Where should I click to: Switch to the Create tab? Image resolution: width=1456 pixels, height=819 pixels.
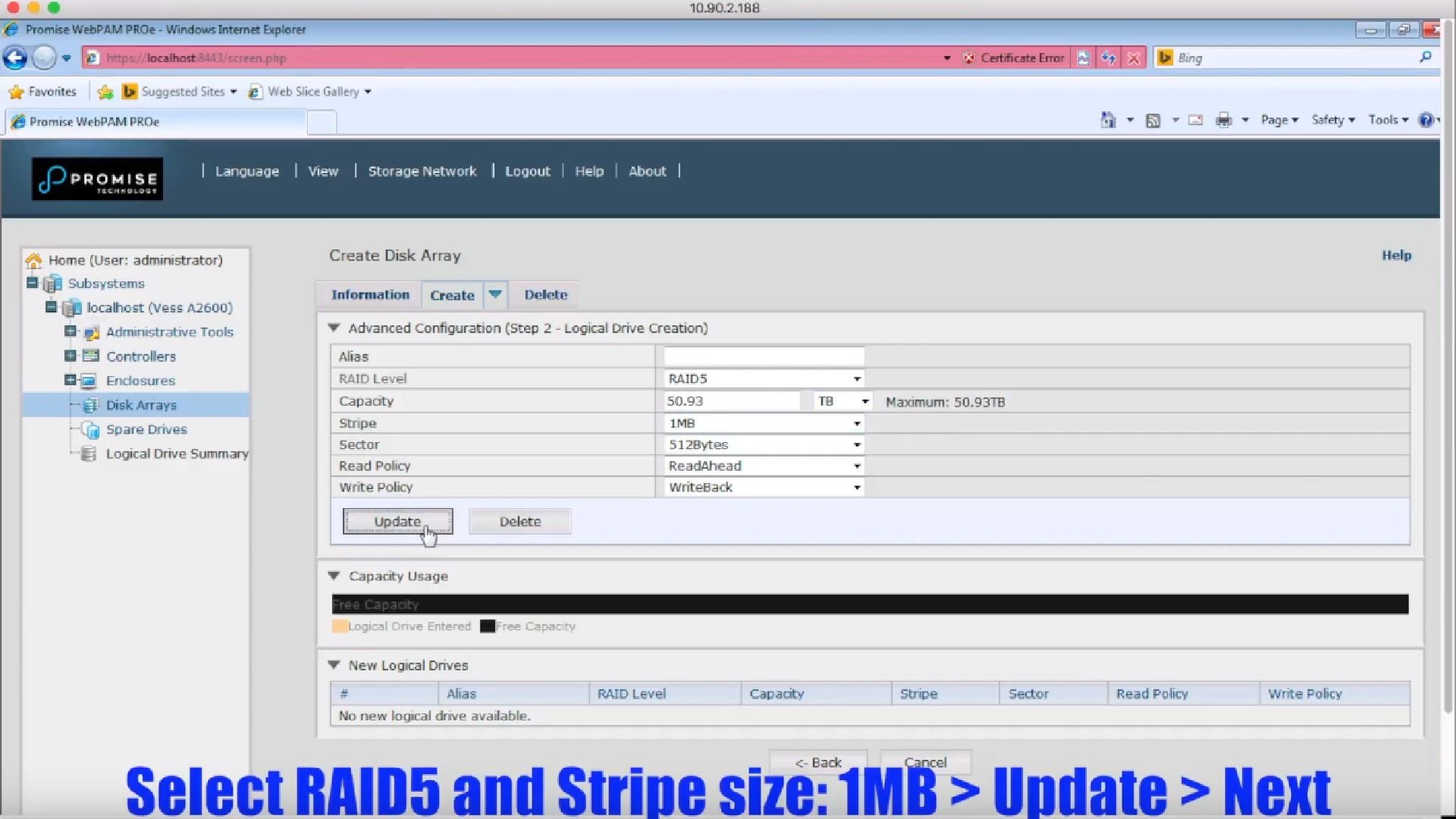coord(453,295)
